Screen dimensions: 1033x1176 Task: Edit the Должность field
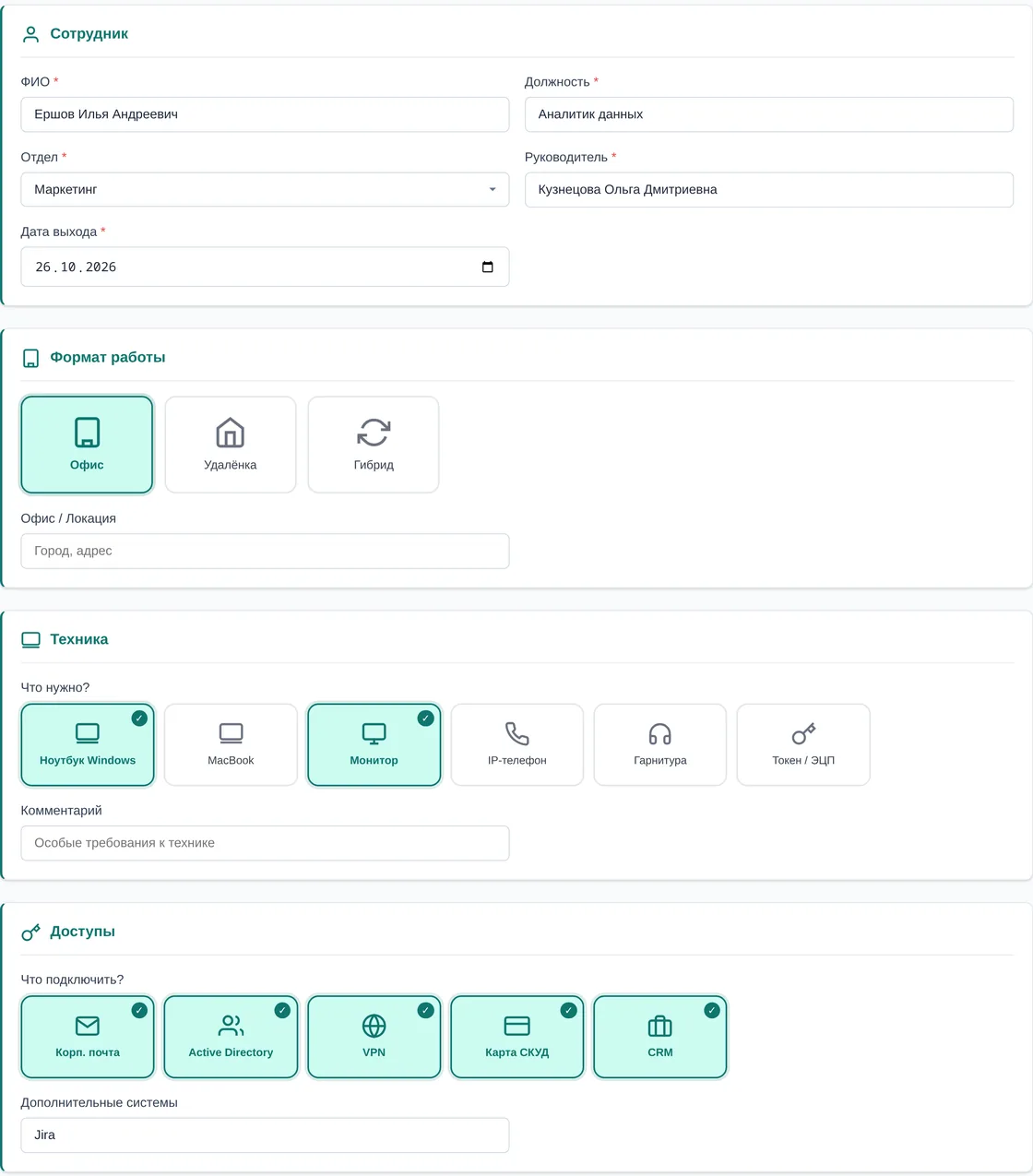tap(769, 114)
